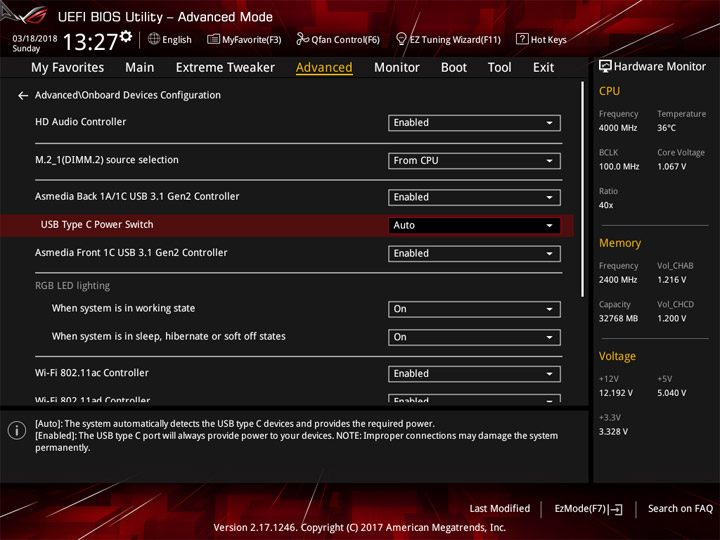The image size is (720, 540).
Task: Click the Hot Keys question mark icon
Action: click(x=522, y=39)
